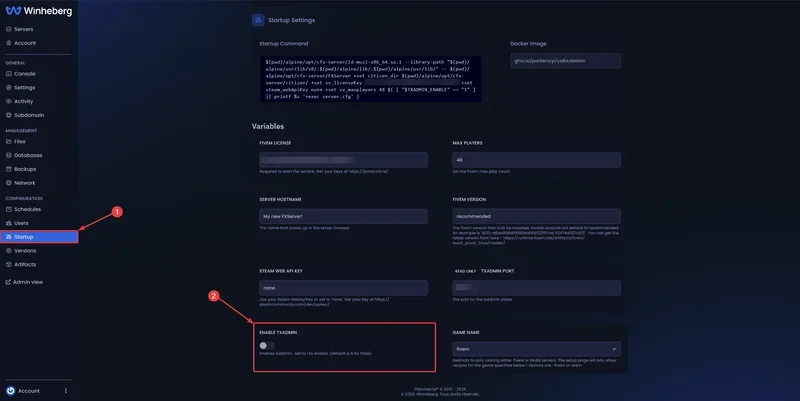The width and height of the screenshot is (800, 401).
Task: Open the bottom Account label
Action: [x=29, y=391]
